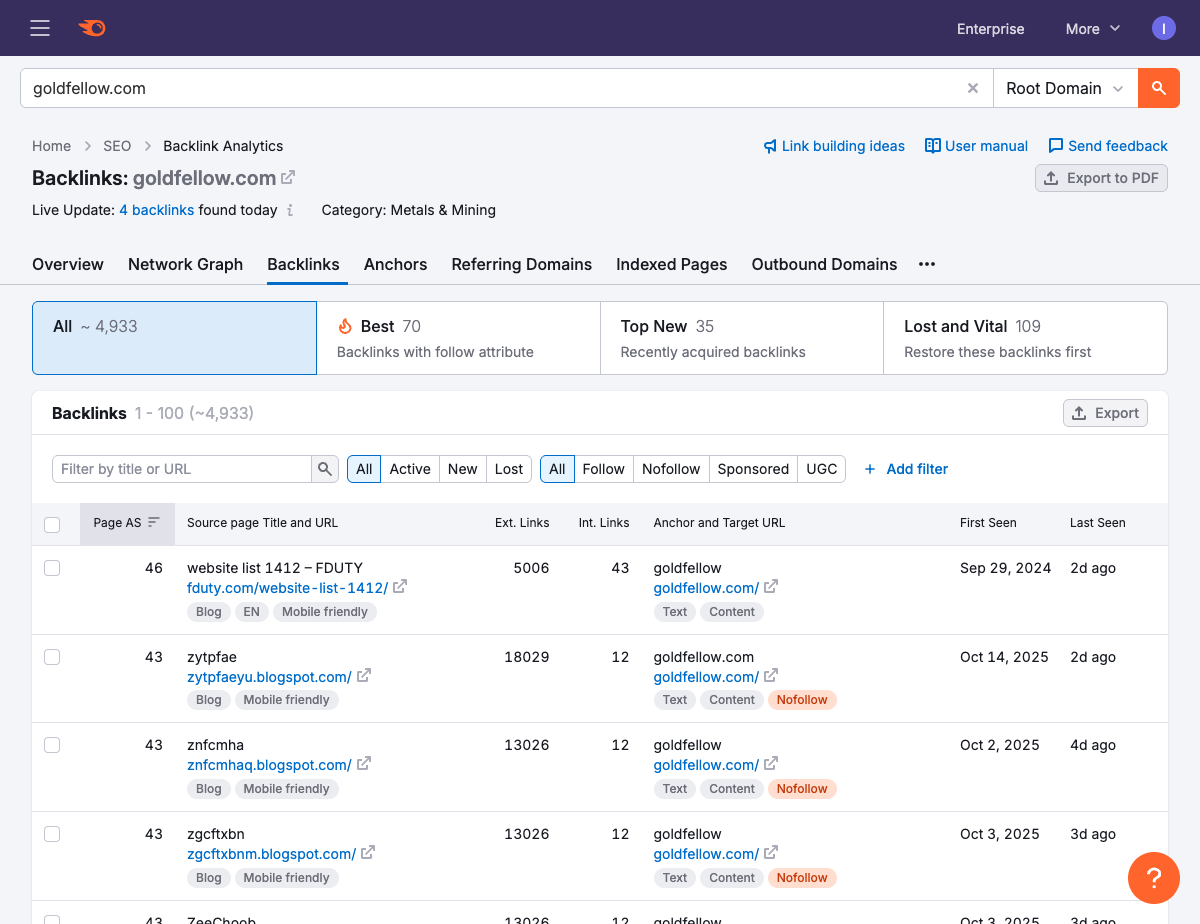Switch to the Referring Domains tab
Screen dimensions: 1200x924
521,264
